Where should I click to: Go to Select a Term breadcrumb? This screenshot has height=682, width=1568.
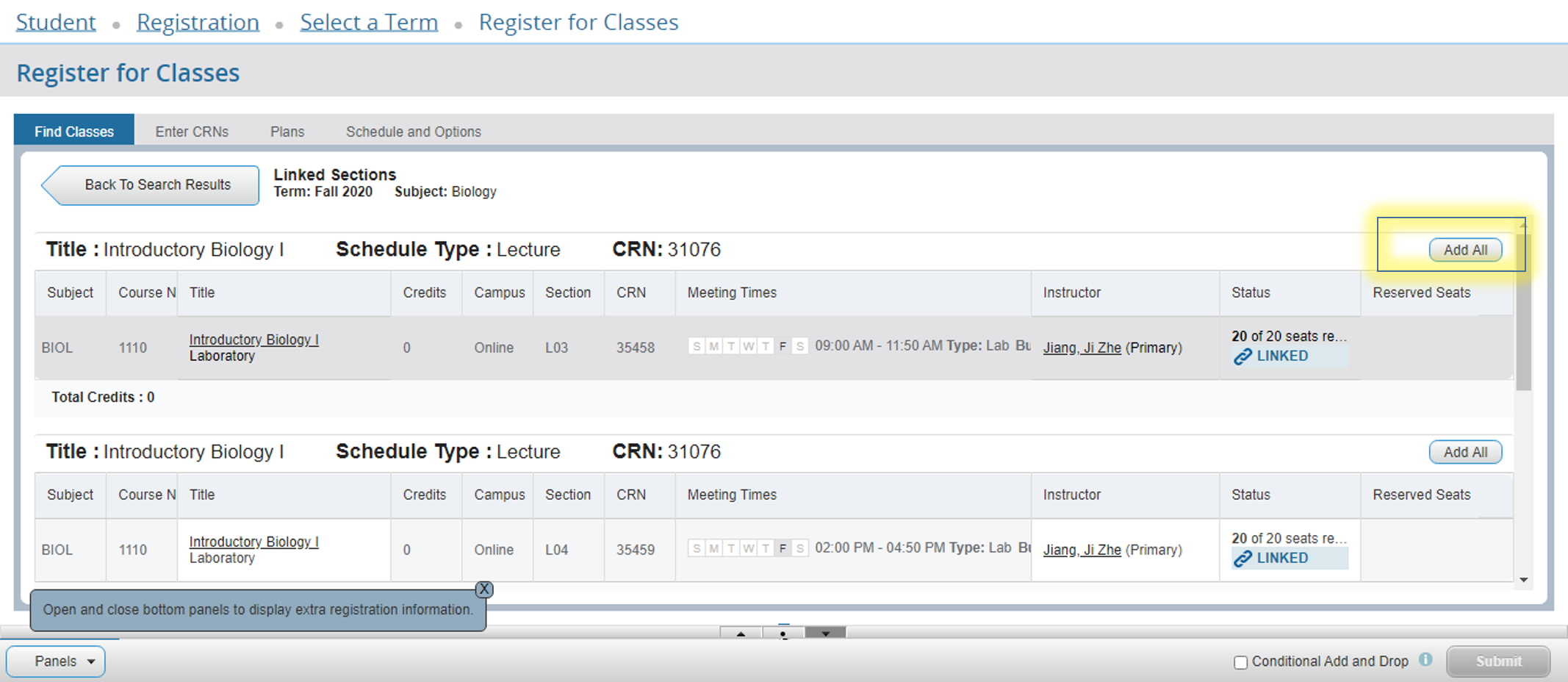pos(369,22)
